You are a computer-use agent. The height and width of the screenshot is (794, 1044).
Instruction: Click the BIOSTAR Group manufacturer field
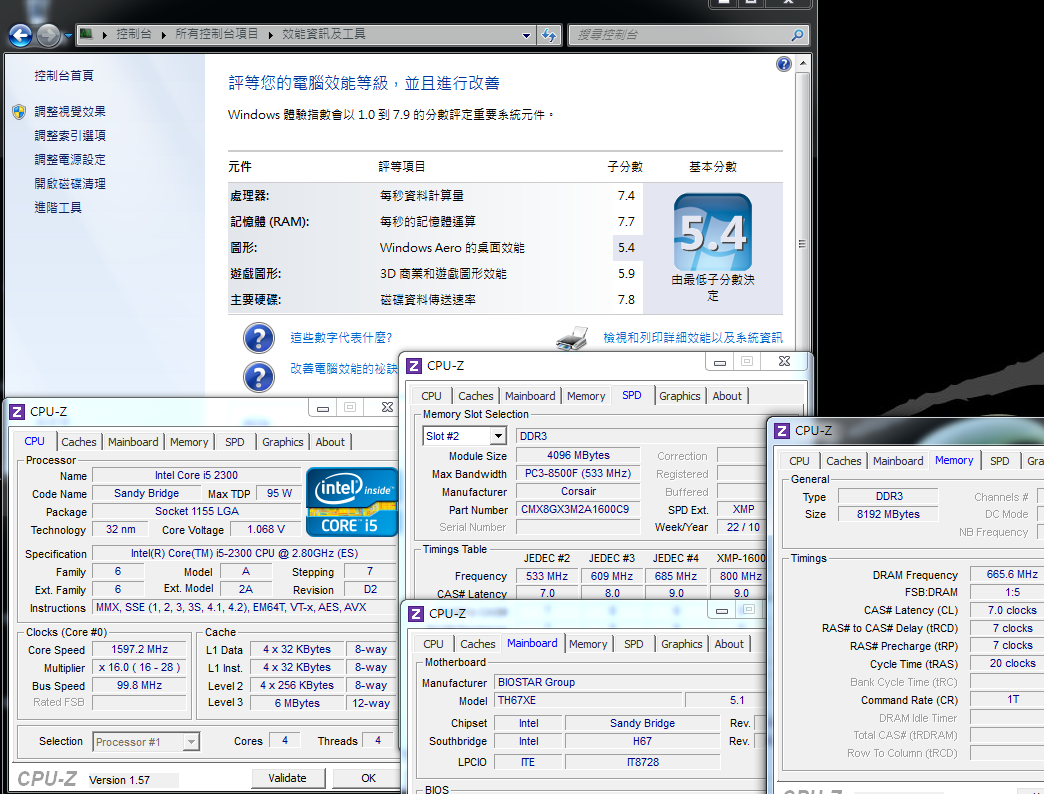629,682
